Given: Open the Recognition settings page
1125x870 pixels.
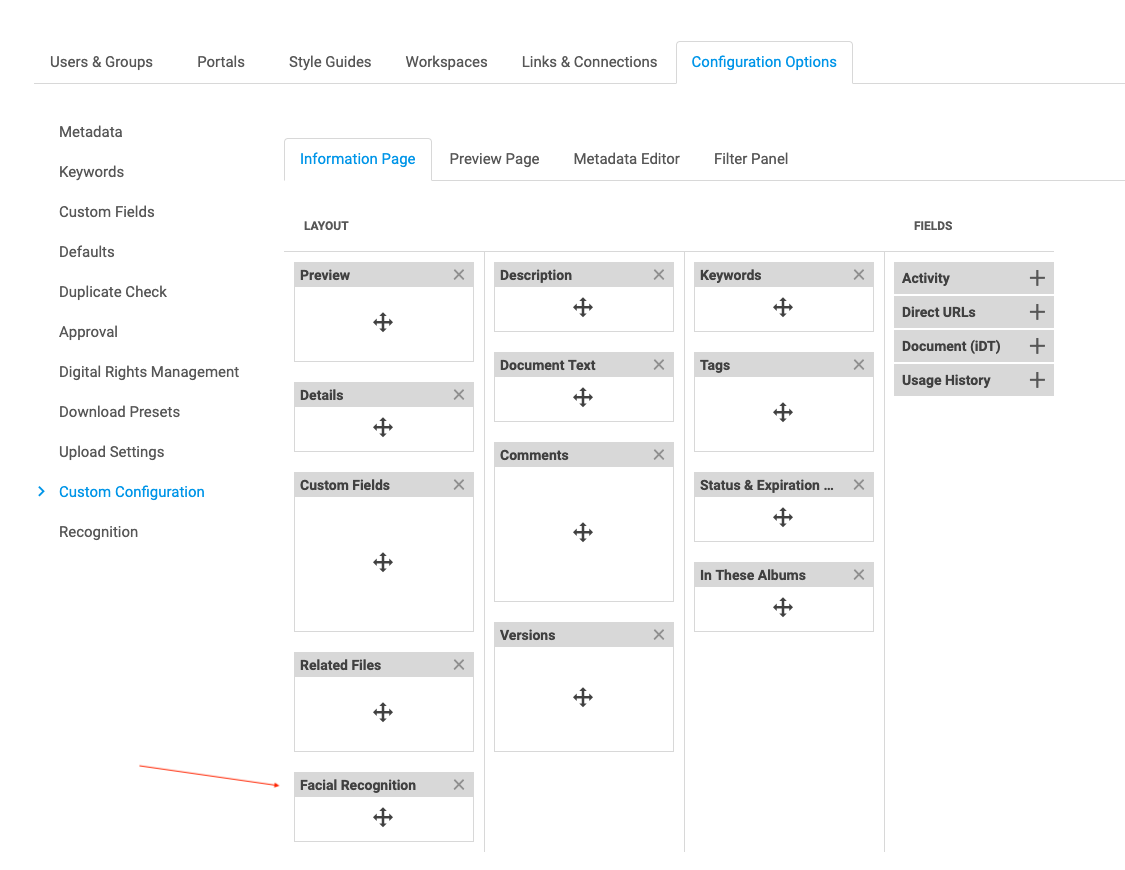Looking at the screenshot, I should (x=98, y=532).
